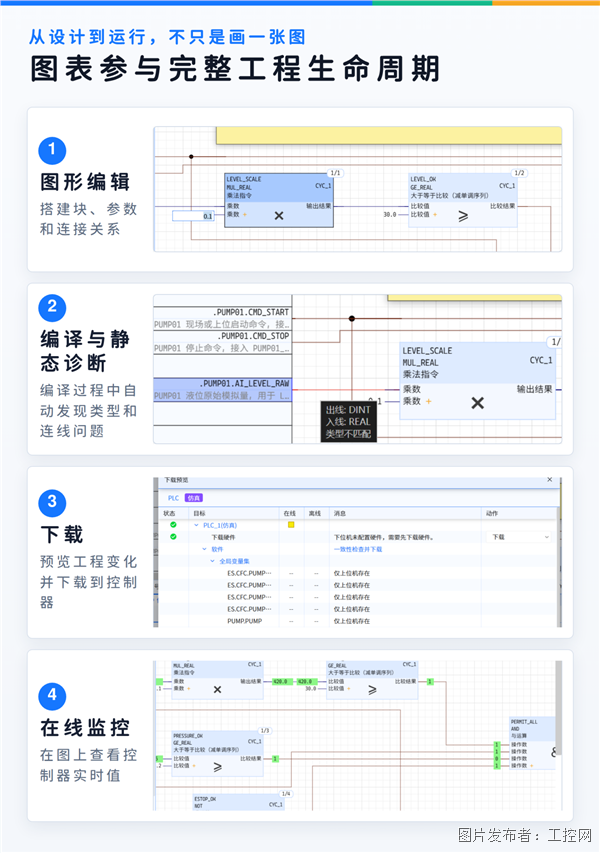Click the ≥ symbol in LEVEL_OK block
Screen dimensions: 600x853
(x=463, y=217)
